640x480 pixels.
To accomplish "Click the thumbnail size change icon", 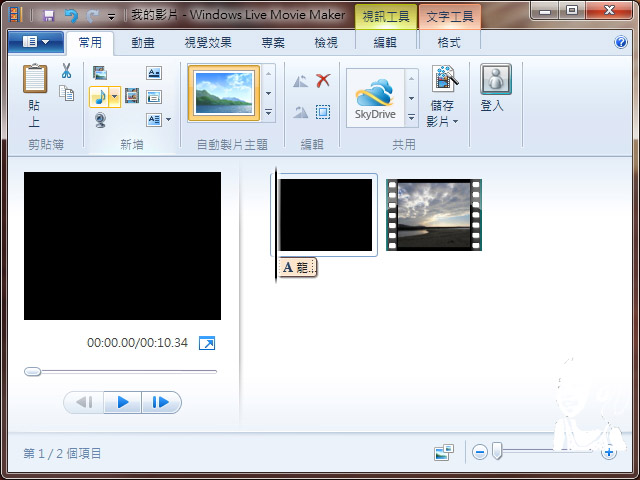I will click(444, 452).
